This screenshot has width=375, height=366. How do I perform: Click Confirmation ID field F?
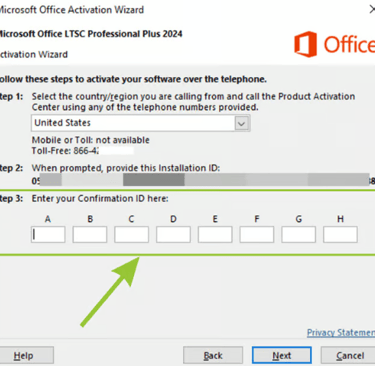(x=257, y=235)
